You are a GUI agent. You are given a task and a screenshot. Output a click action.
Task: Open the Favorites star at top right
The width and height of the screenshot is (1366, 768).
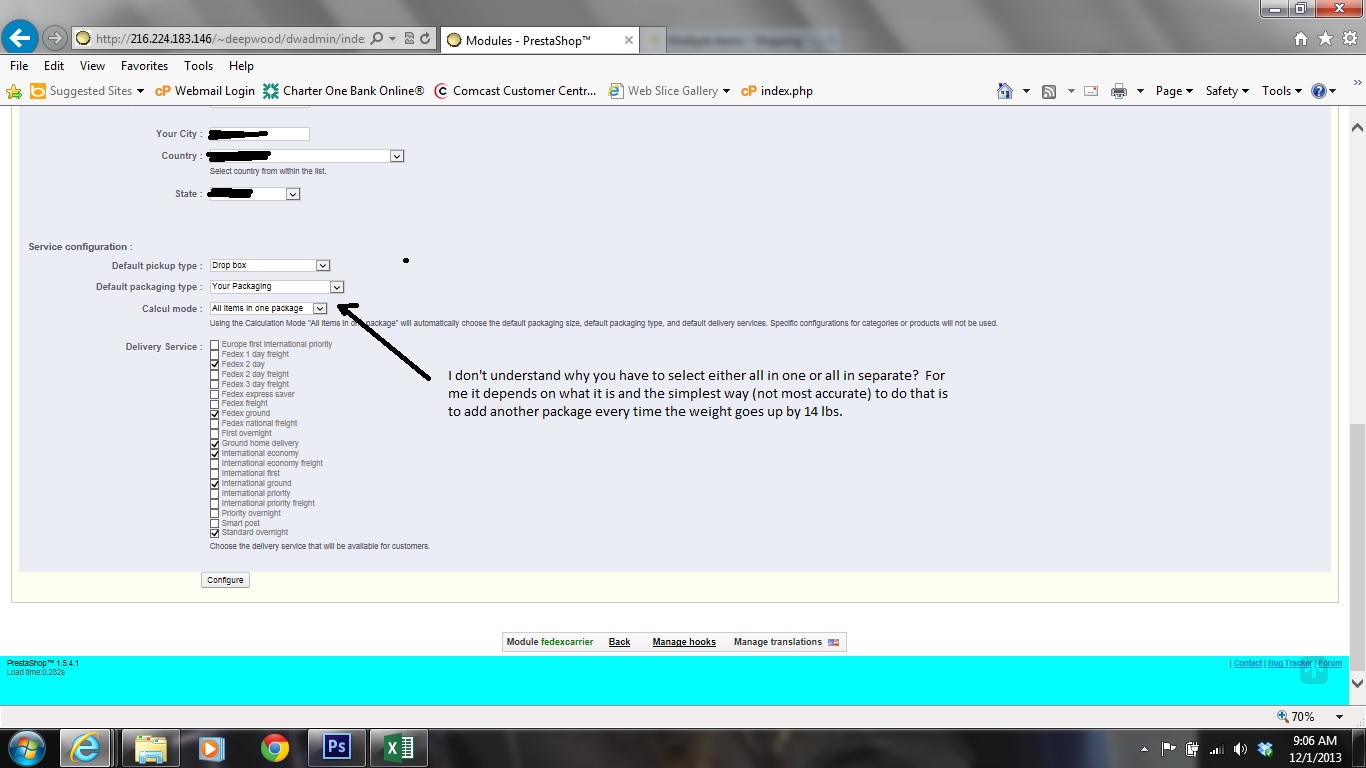(x=1325, y=39)
